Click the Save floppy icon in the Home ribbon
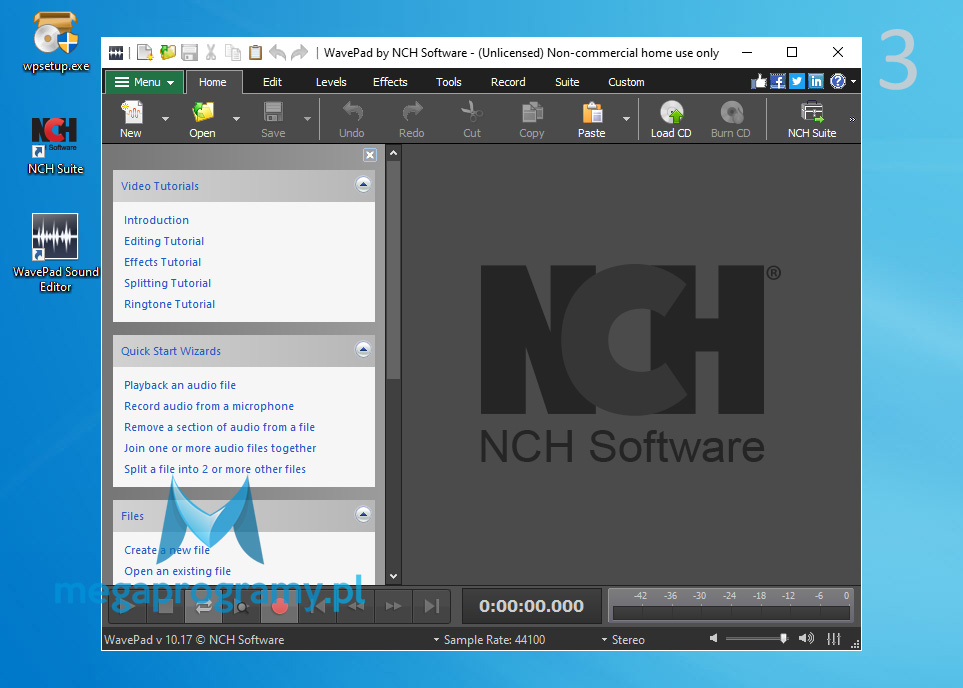 point(273,113)
